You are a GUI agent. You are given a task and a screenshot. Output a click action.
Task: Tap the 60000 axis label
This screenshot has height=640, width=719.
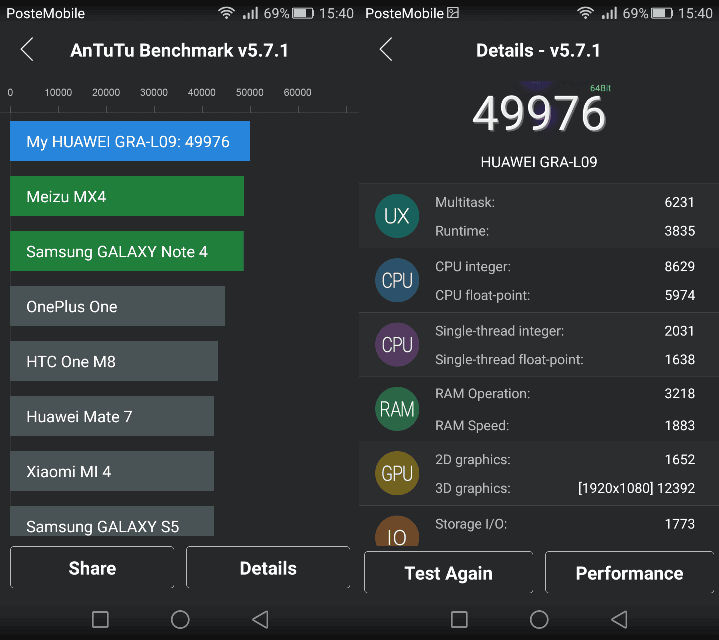pyautogui.click(x=297, y=92)
